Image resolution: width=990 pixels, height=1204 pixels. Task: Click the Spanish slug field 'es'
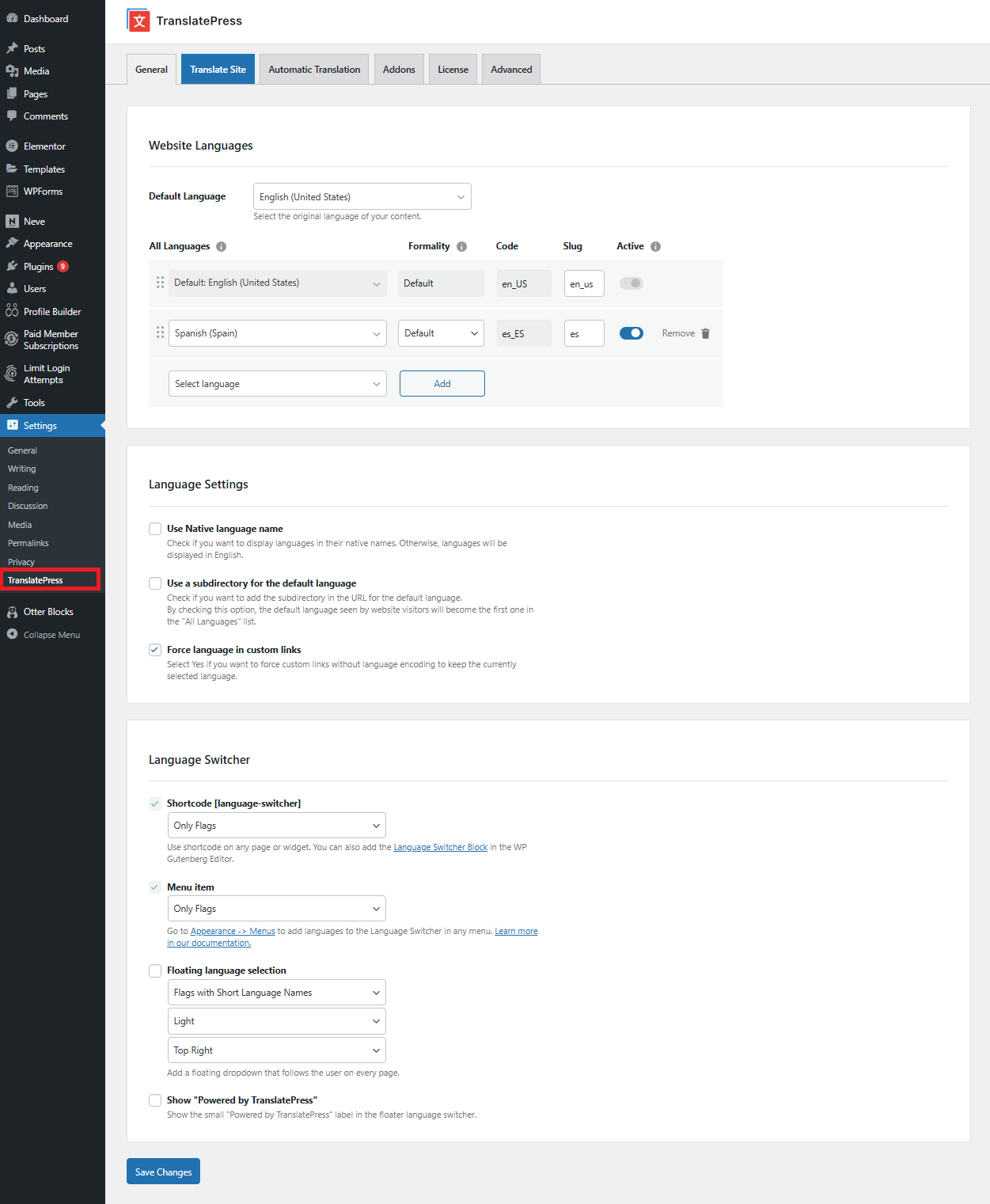pyautogui.click(x=584, y=333)
